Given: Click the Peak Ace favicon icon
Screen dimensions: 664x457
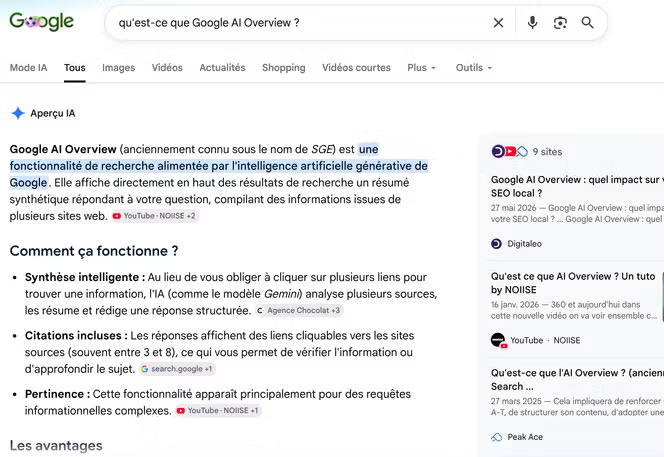Looking at the screenshot, I should [496, 437].
